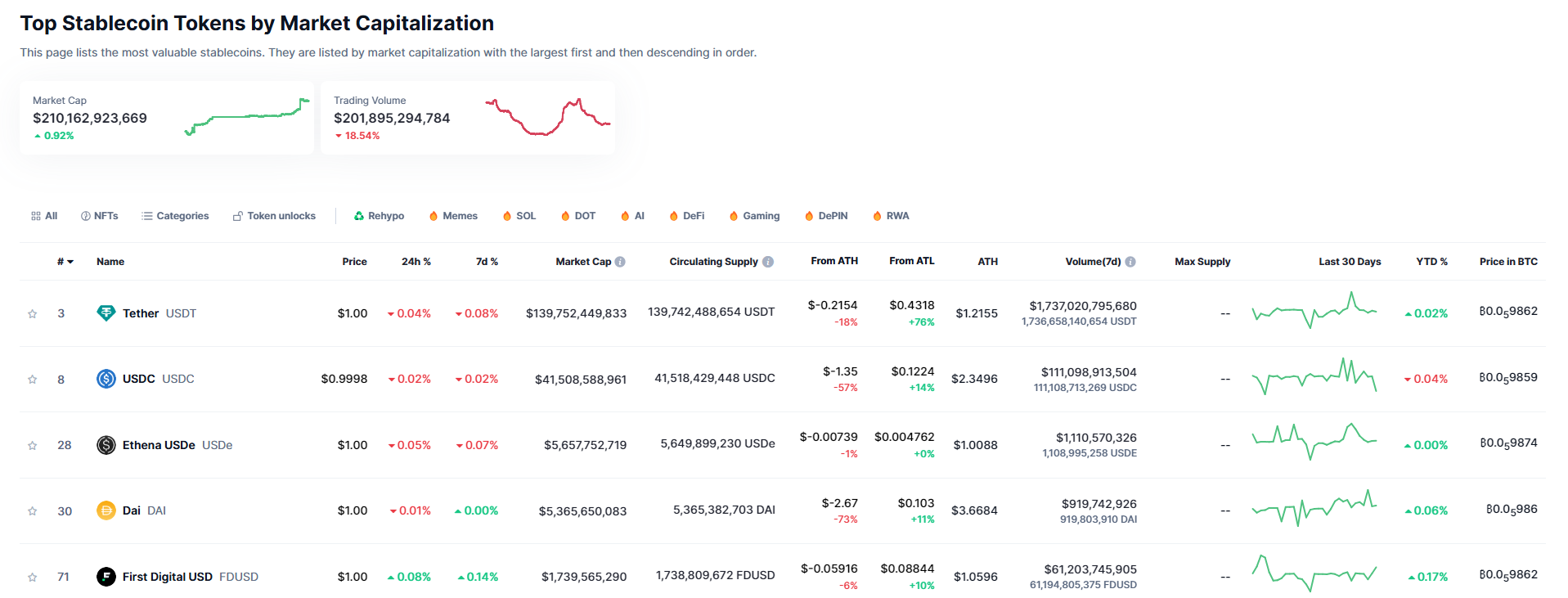The width and height of the screenshot is (1568, 598).
Task: Click the Tether logo icon
Action: (106, 313)
